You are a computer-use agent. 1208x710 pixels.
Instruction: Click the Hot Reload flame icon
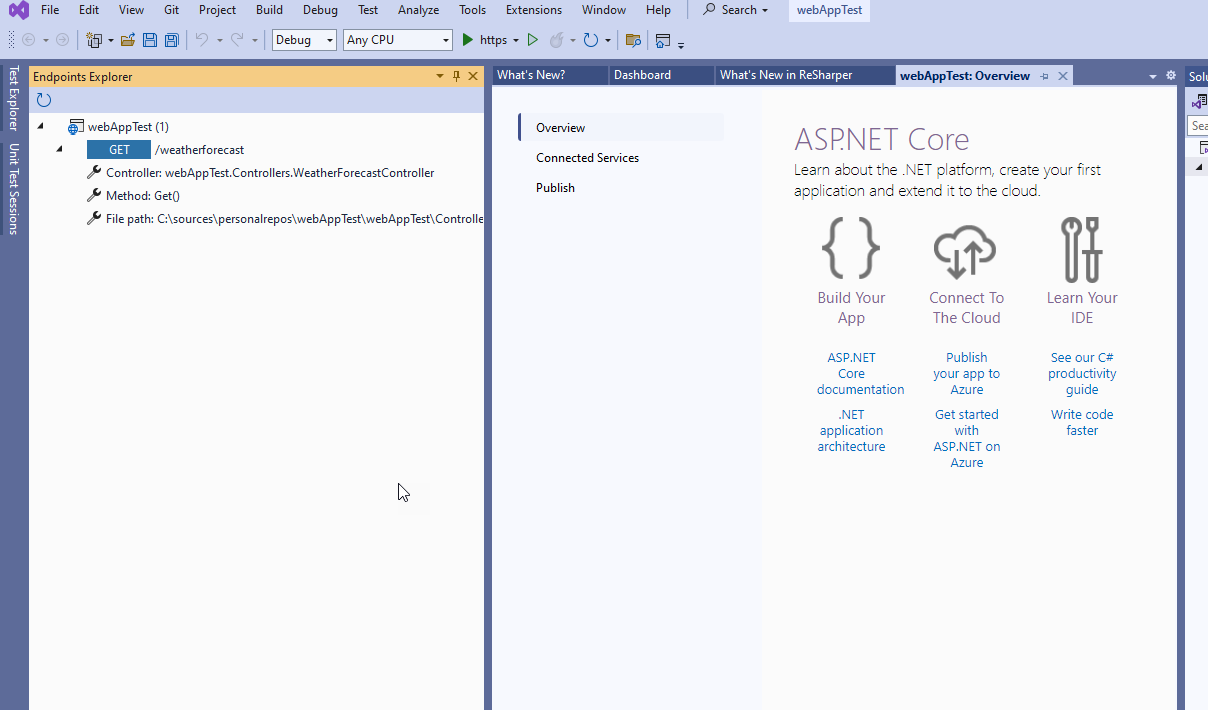(x=557, y=40)
